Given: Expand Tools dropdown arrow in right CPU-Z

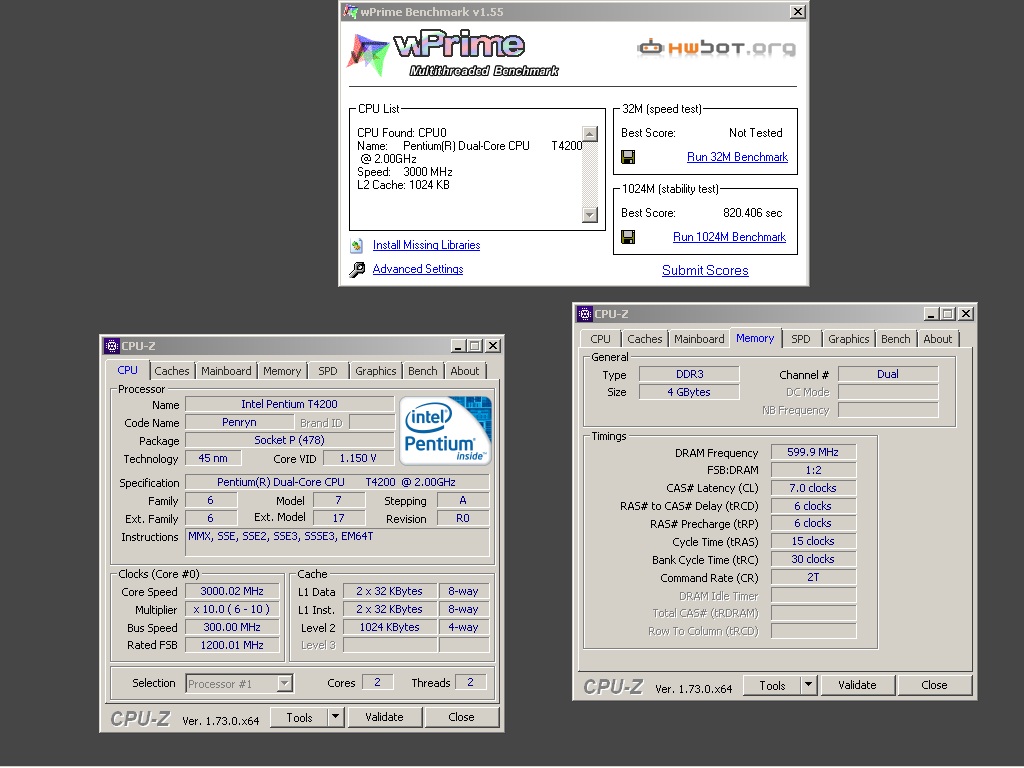Looking at the screenshot, I should [x=808, y=686].
